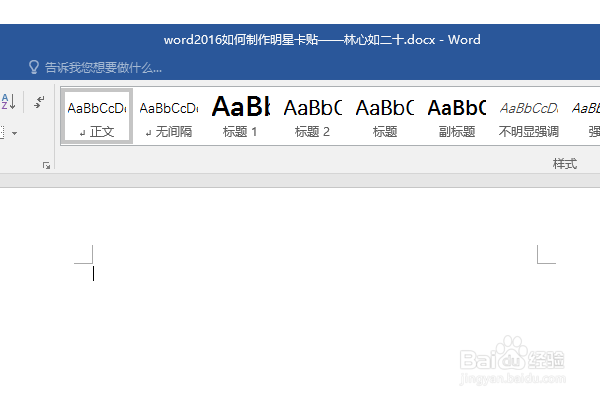Type in the 告诉我您想要做什么 search box
Screen dimensions: 600x400
click(x=103, y=67)
